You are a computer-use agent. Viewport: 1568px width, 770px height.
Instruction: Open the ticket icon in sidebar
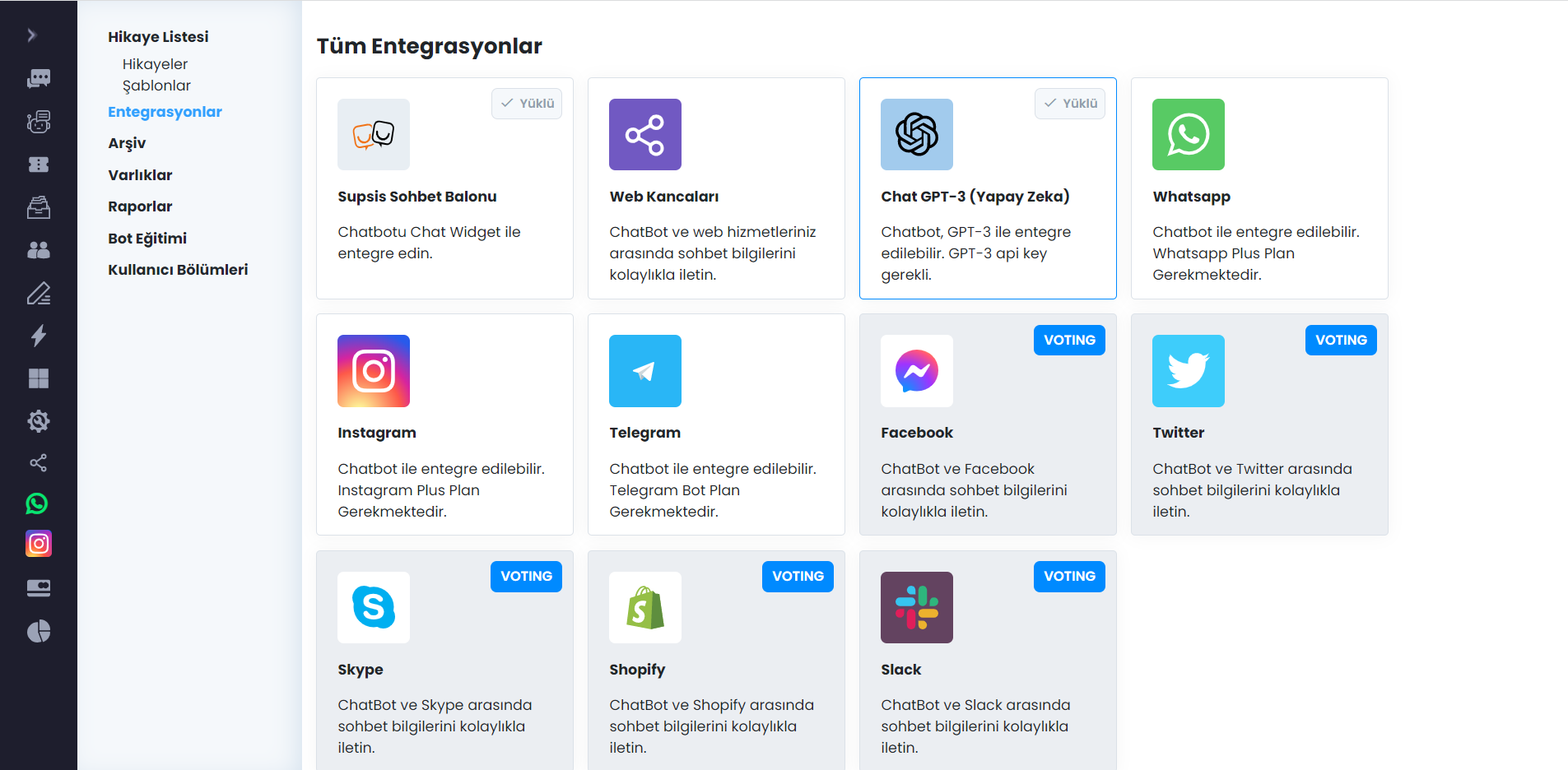click(x=39, y=165)
